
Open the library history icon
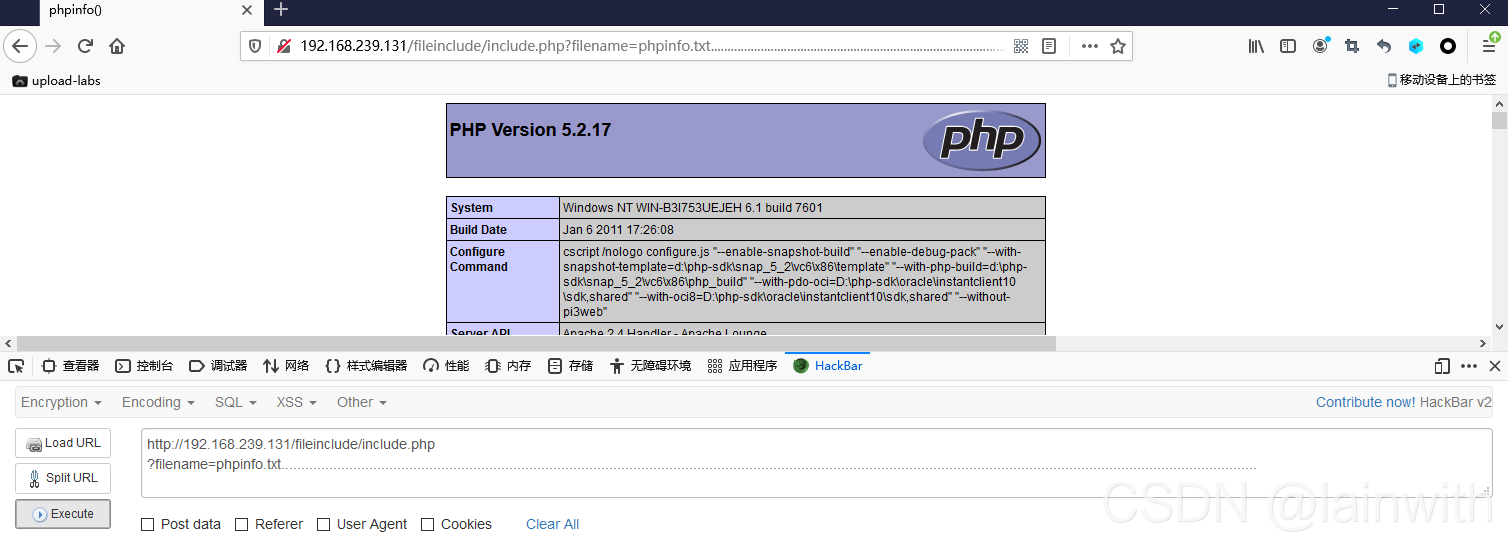pyautogui.click(x=1256, y=46)
